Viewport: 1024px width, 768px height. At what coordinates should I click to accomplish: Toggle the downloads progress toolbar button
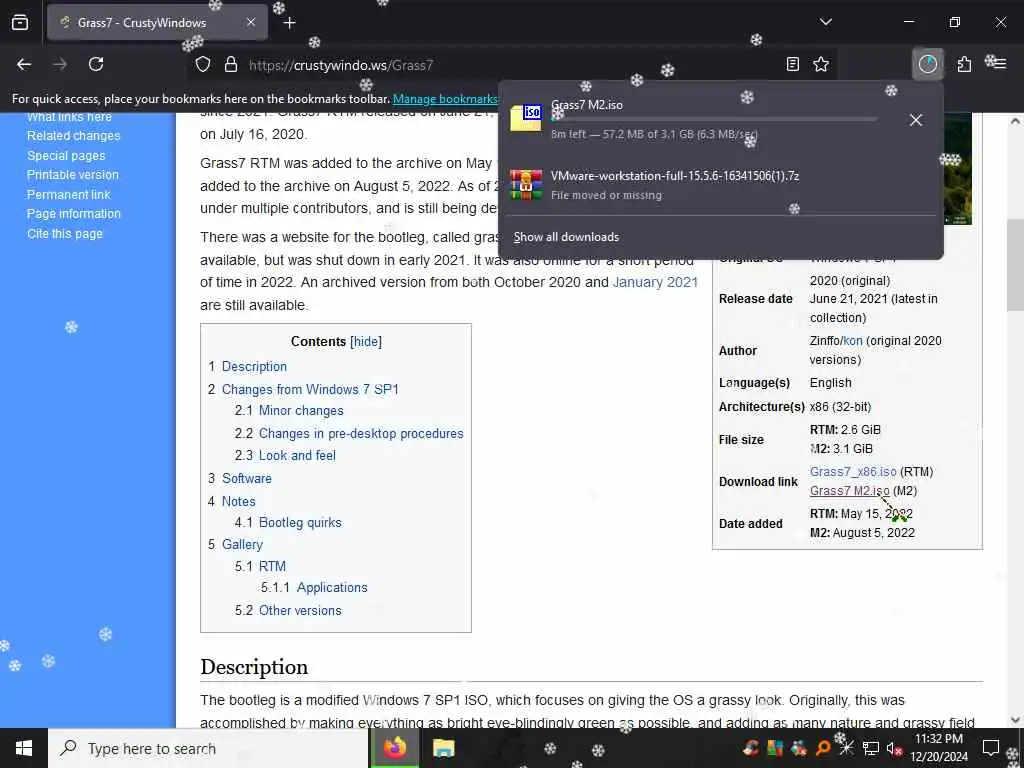pos(927,64)
